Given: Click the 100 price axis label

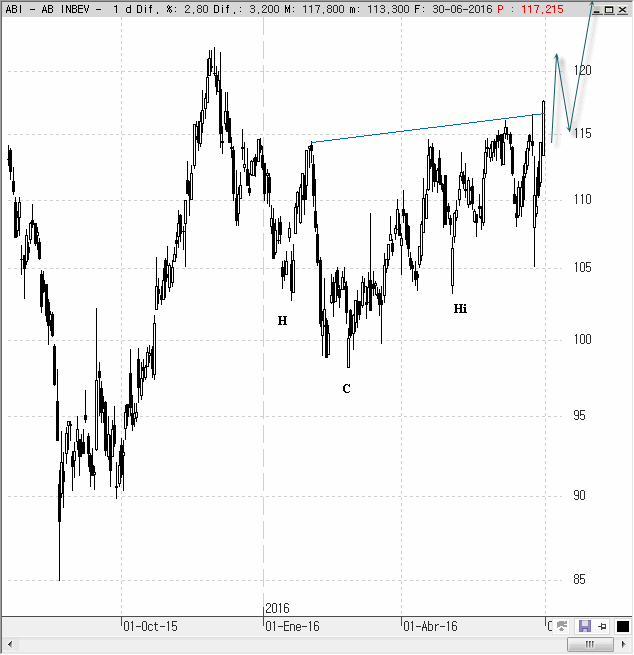Looking at the screenshot, I should [582, 339].
